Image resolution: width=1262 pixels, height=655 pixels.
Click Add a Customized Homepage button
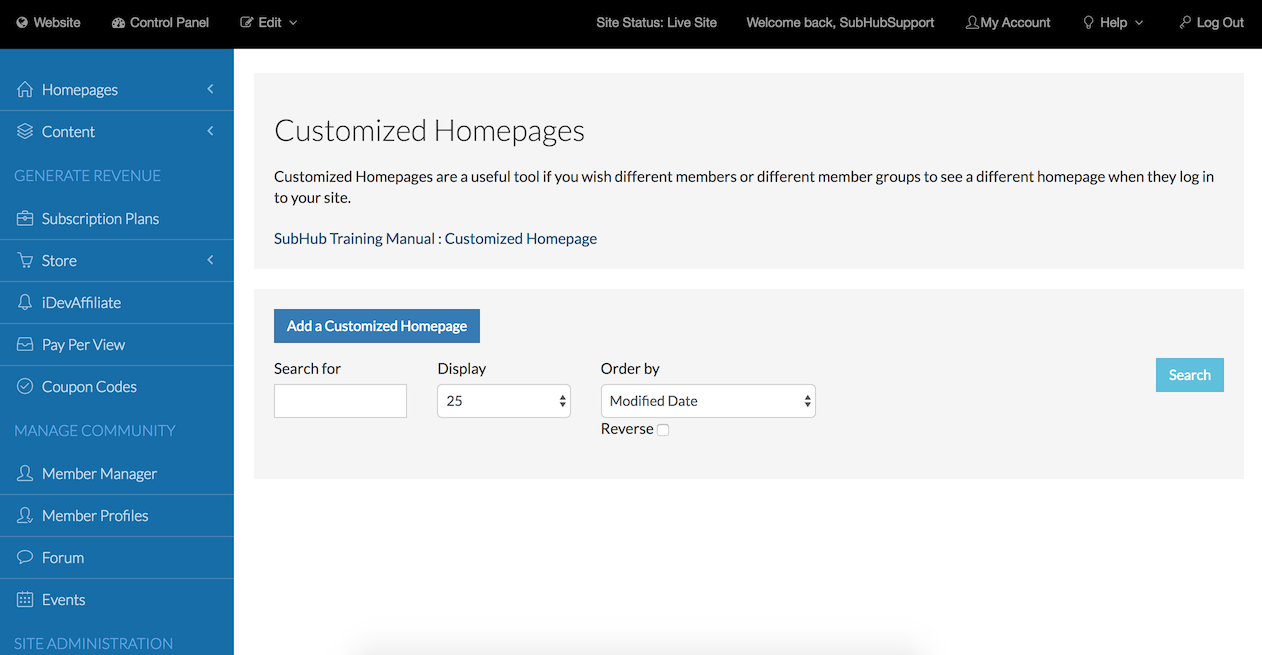click(x=377, y=326)
